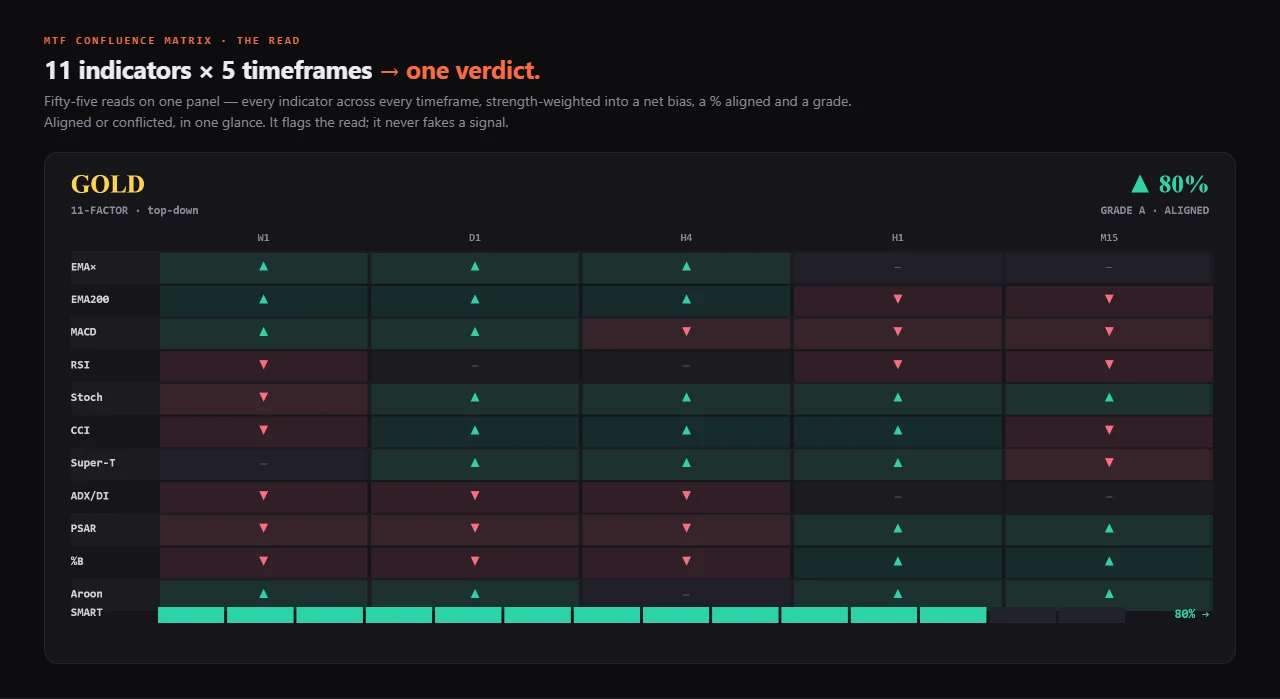Click the SMART row label
This screenshot has height=699, width=1280.
click(87, 612)
